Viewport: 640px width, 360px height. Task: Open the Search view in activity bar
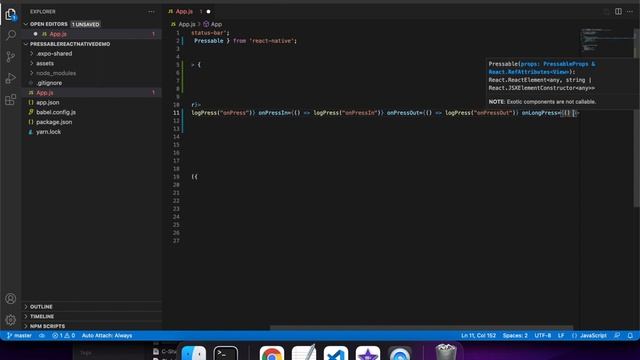point(11,36)
